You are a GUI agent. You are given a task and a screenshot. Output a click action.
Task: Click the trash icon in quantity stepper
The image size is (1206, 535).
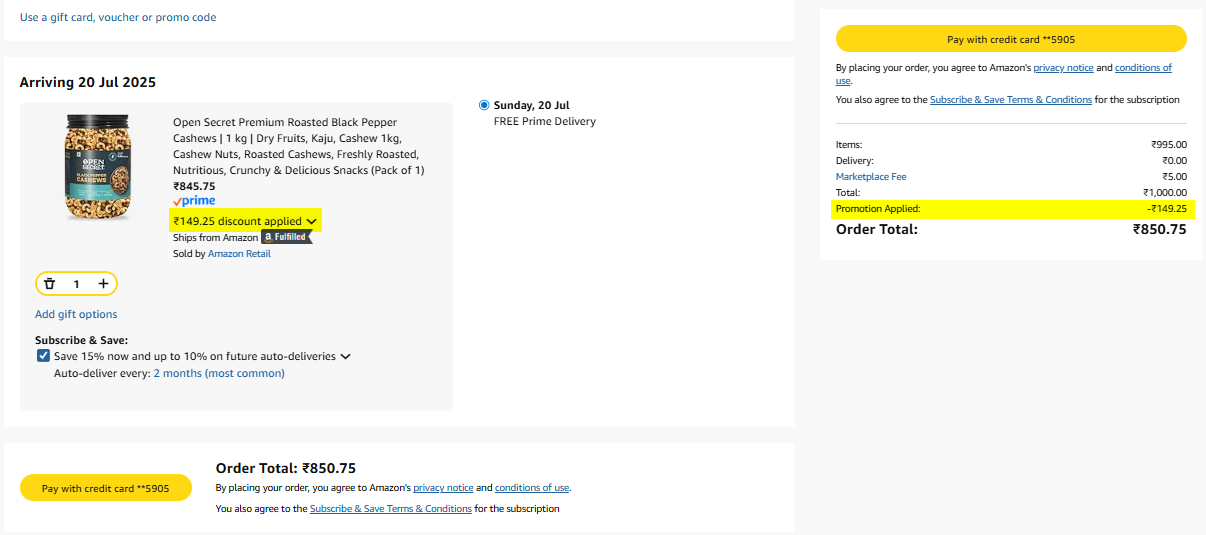[x=49, y=284]
